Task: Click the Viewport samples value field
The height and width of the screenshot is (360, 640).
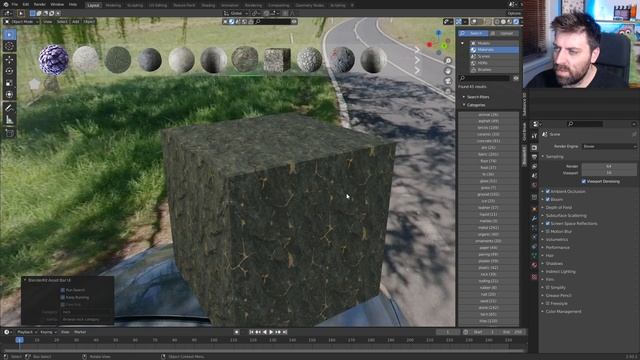Action: pos(609,173)
